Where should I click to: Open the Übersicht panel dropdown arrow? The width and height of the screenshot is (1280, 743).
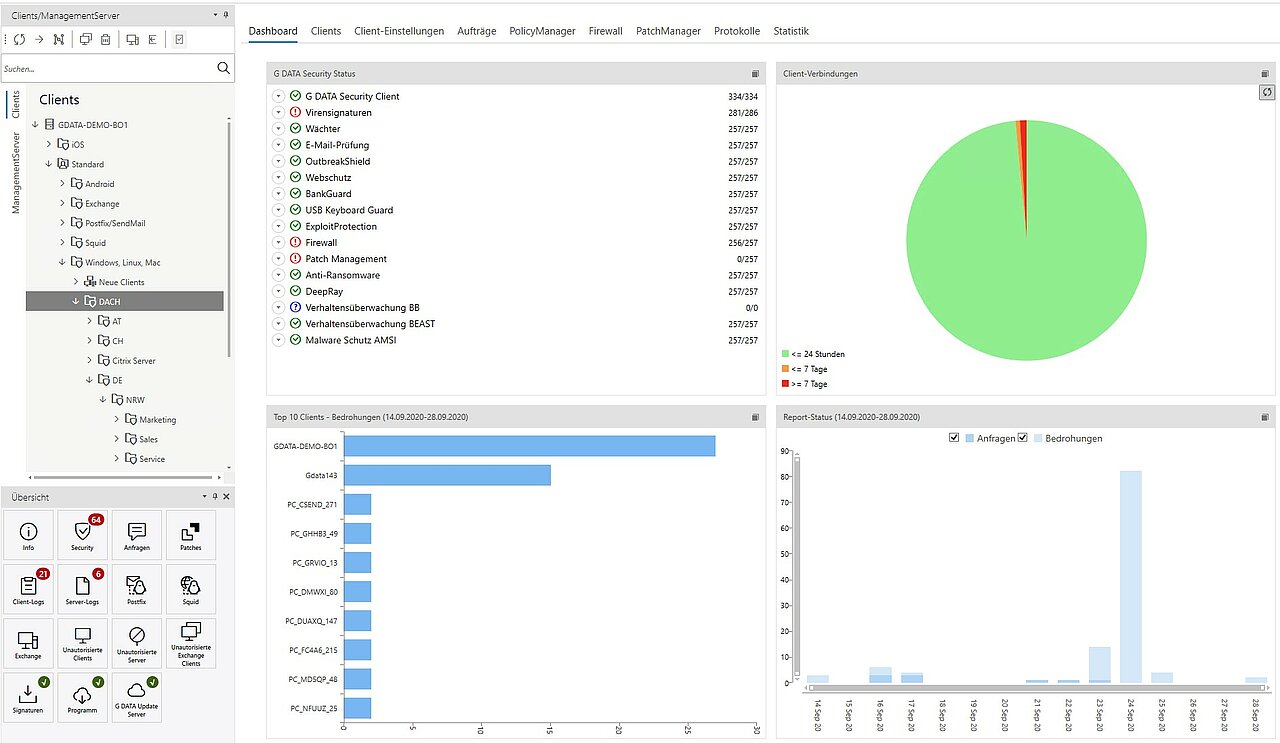[x=203, y=497]
